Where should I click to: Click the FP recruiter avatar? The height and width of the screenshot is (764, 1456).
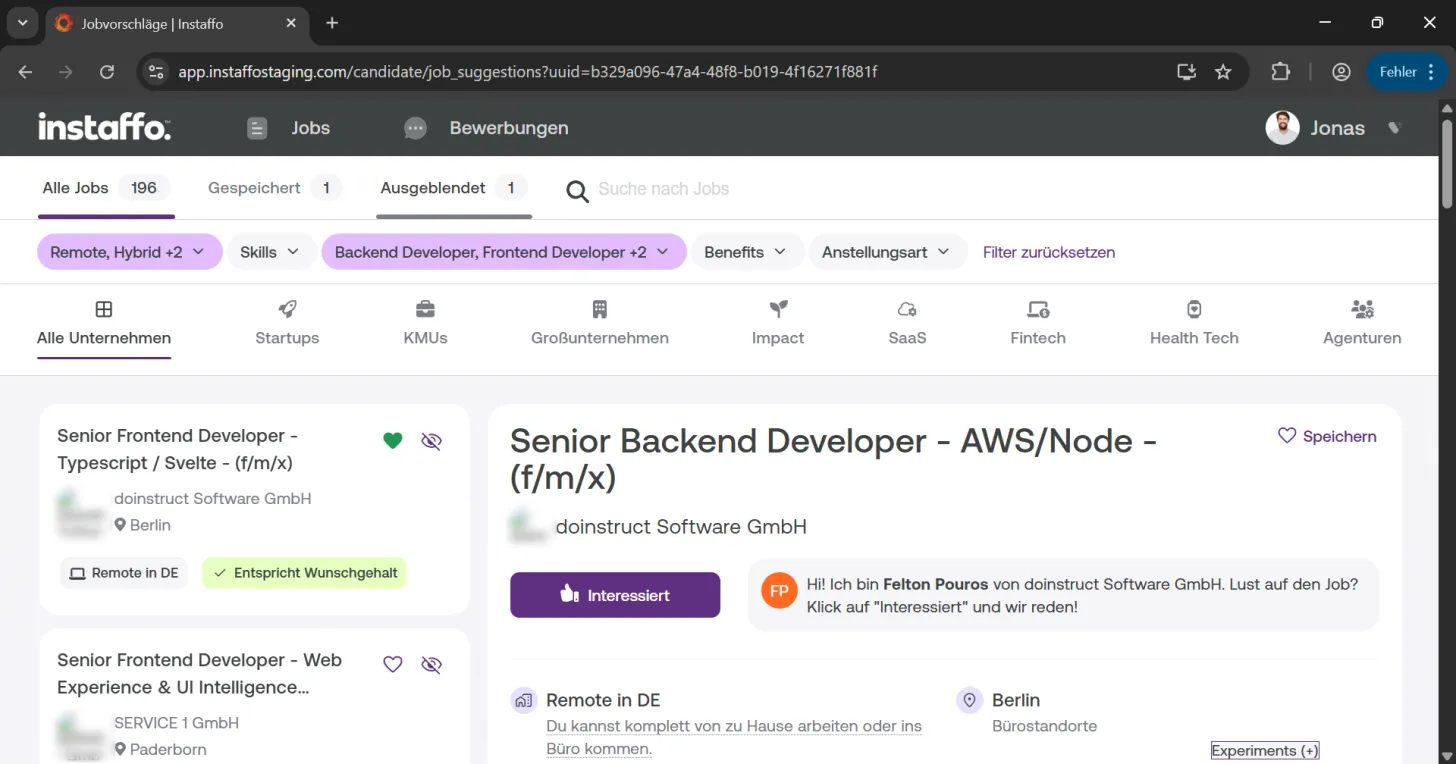[779, 591]
